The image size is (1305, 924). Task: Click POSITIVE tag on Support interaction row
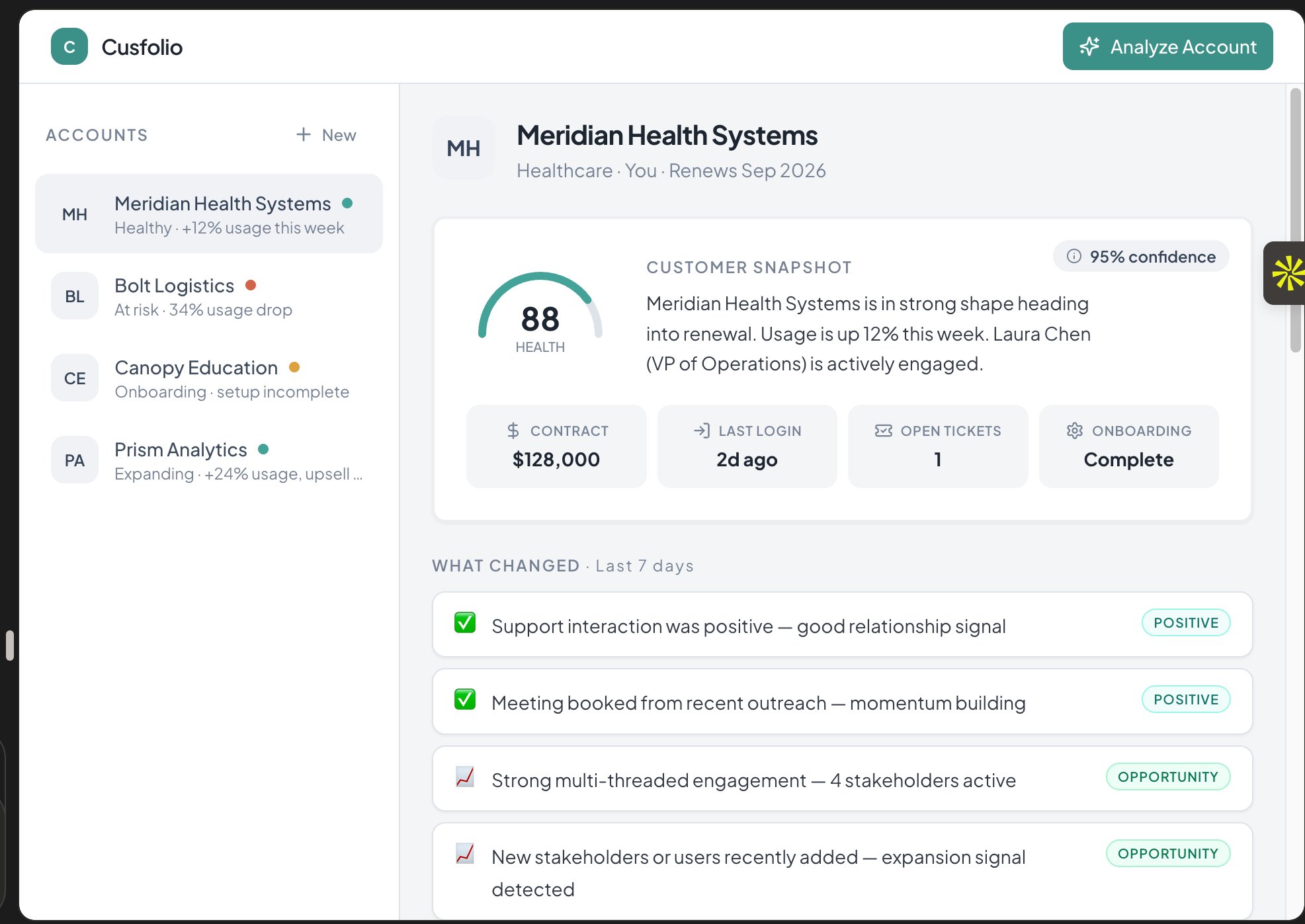click(x=1186, y=623)
